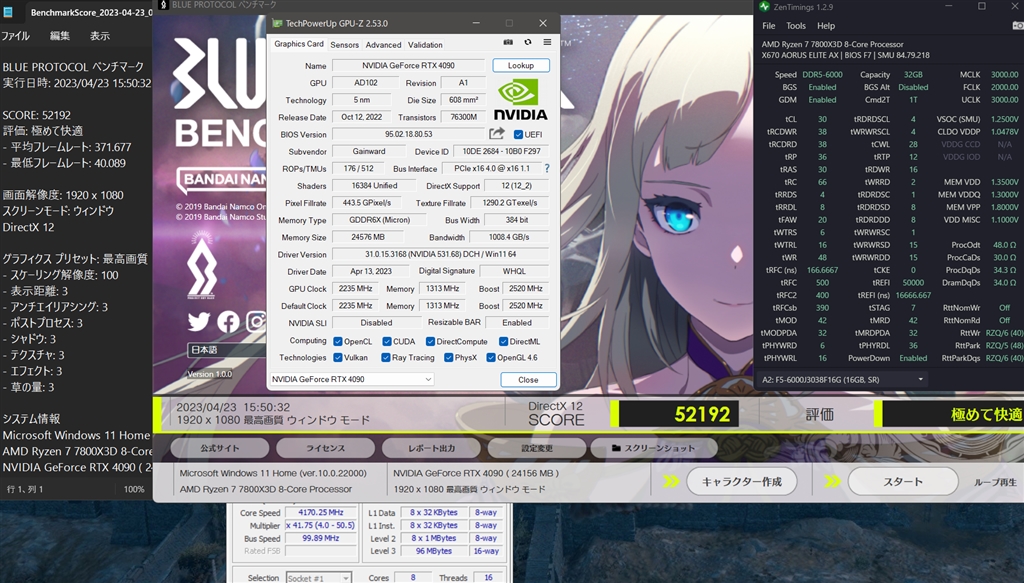This screenshot has height=583, width=1024.
Task: Click the Notepad zoom 100% status entry
Action: tap(134, 489)
